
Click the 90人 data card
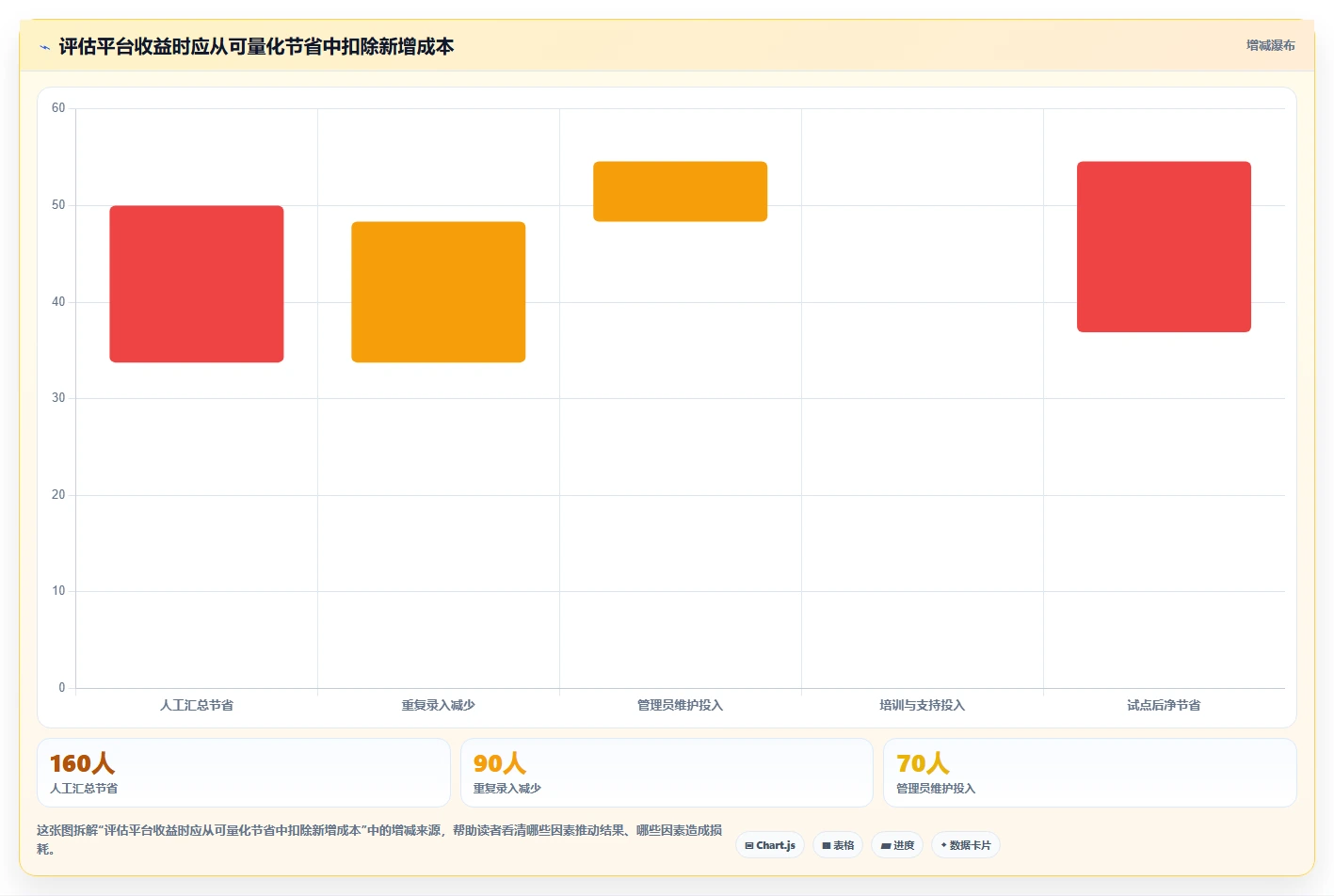667,773
